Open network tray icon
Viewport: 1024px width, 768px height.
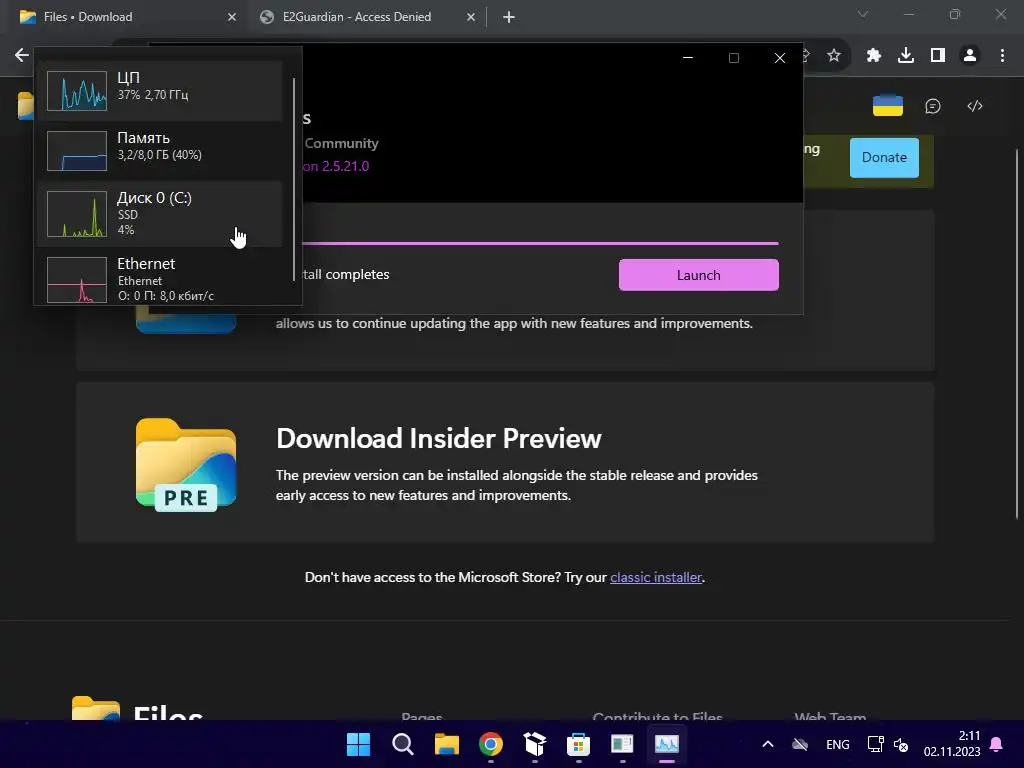point(875,744)
